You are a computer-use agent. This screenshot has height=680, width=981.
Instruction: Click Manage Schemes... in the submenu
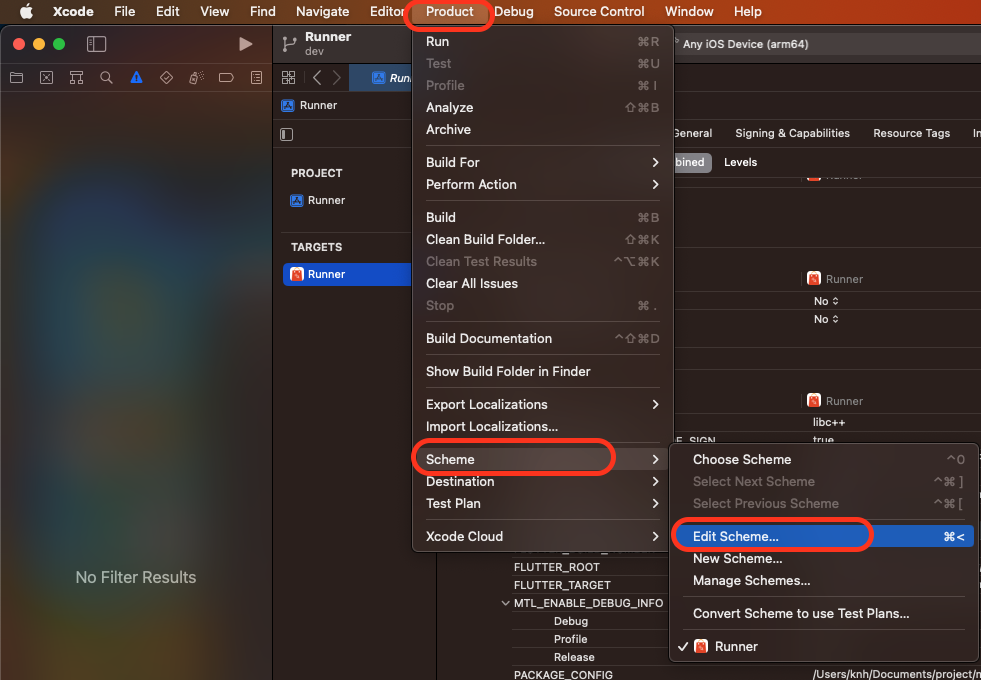tap(823, 581)
